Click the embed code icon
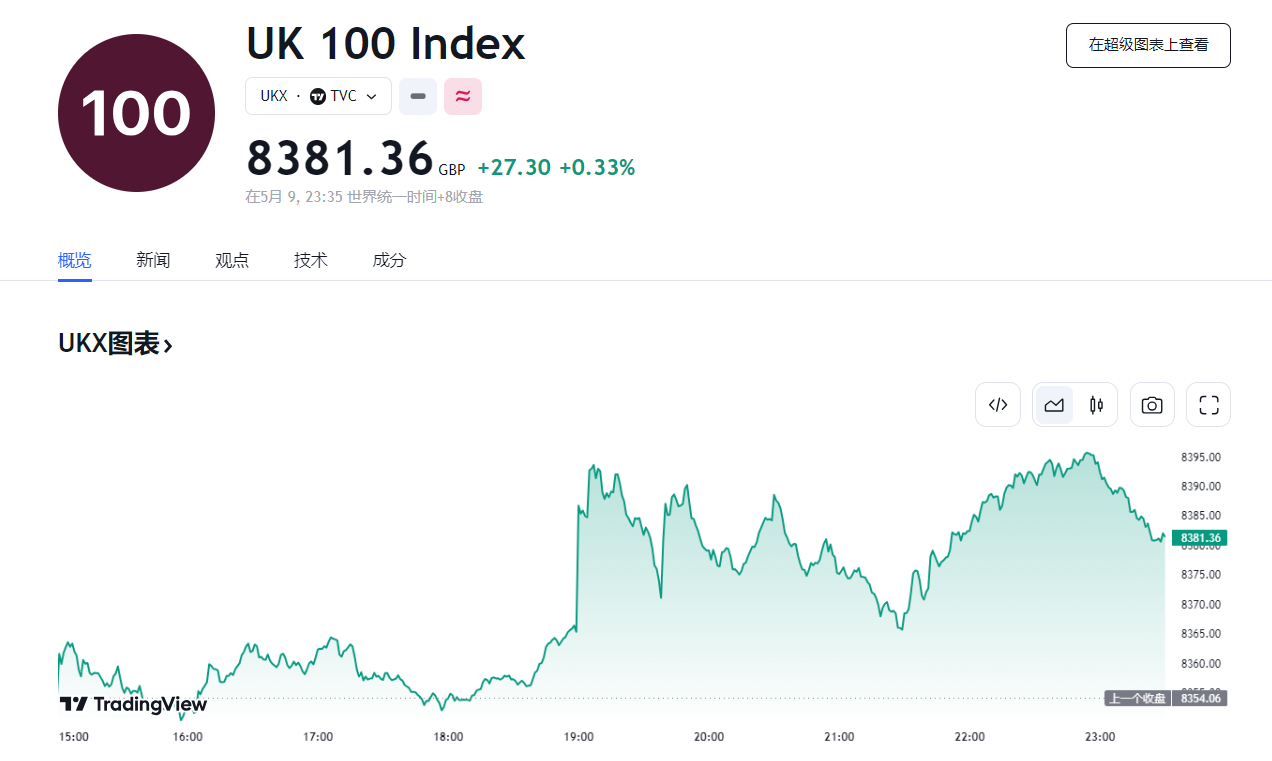 click(x=997, y=405)
